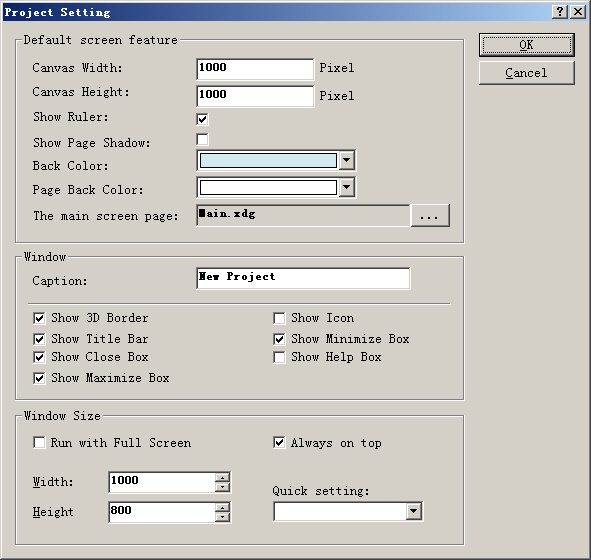Uncheck the Always on top checkbox
Screen dimensions: 591x560
pyautogui.click(x=279, y=442)
